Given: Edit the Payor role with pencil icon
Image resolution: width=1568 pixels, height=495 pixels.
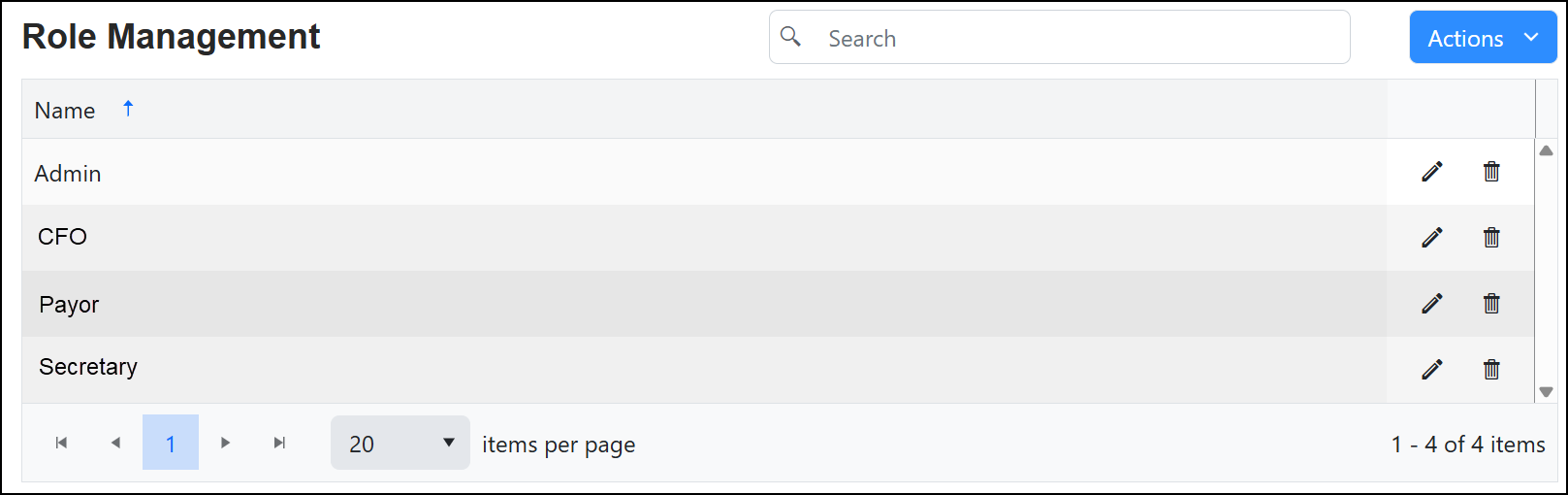Looking at the screenshot, I should click(1431, 304).
